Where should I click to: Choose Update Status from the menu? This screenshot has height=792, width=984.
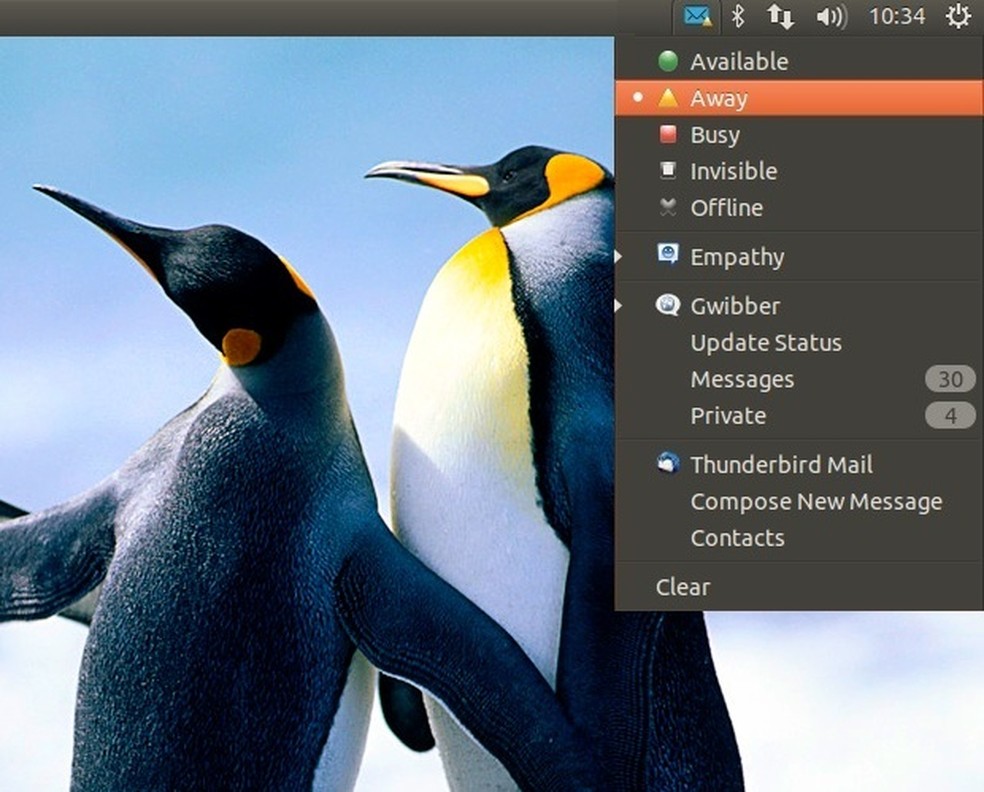click(x=766, y=342)
